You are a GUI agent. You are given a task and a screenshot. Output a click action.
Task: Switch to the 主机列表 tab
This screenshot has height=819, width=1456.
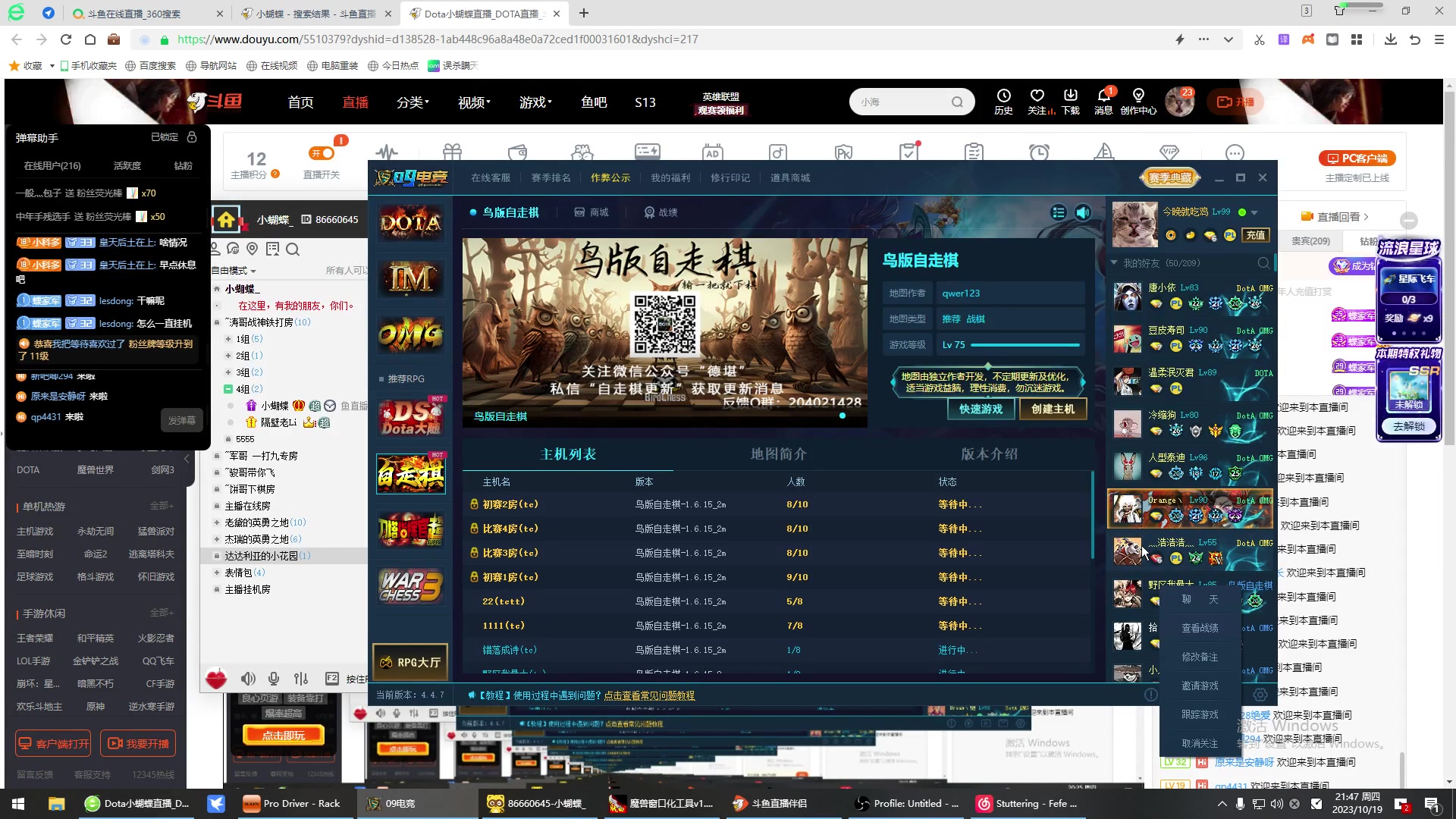[568, 454]
